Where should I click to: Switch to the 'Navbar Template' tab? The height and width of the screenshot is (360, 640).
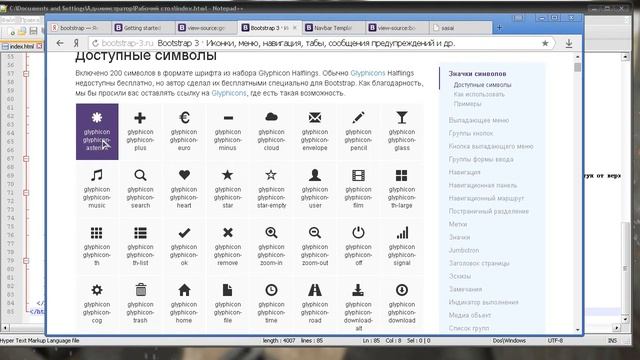pyautogui.click(x=333, y=28)
